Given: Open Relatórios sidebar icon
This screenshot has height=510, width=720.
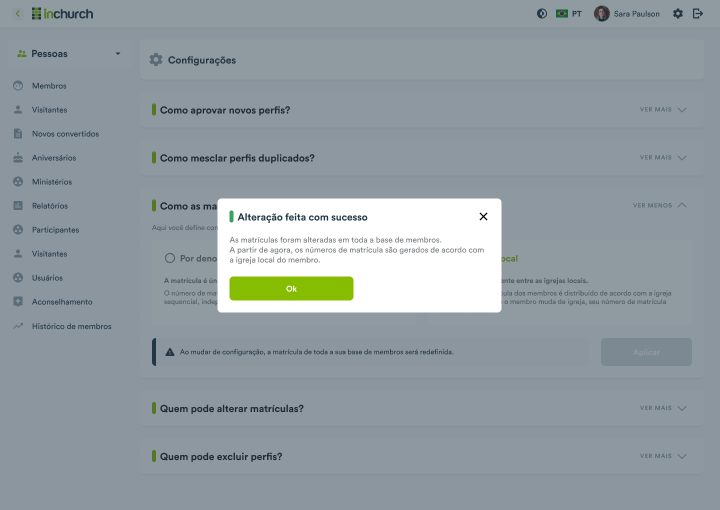Looking at the screenshot, I should 18,206.
